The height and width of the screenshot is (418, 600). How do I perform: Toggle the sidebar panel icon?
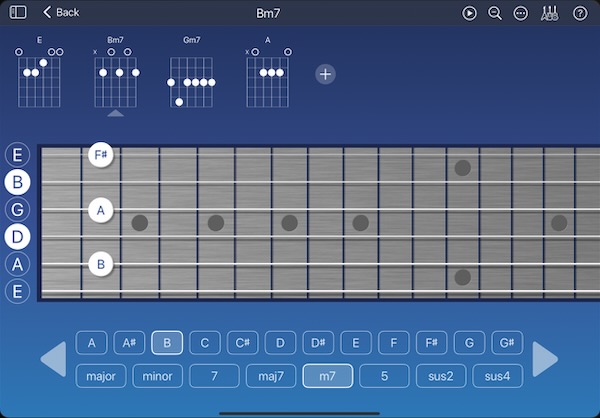point(18,13)
